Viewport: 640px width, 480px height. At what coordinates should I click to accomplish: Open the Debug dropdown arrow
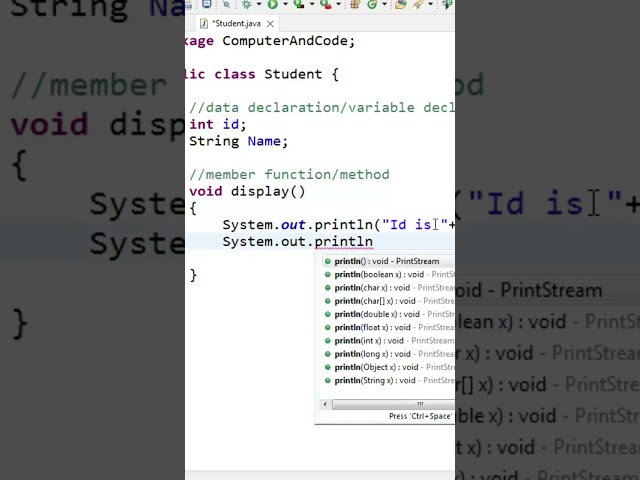tap(259, 4)
